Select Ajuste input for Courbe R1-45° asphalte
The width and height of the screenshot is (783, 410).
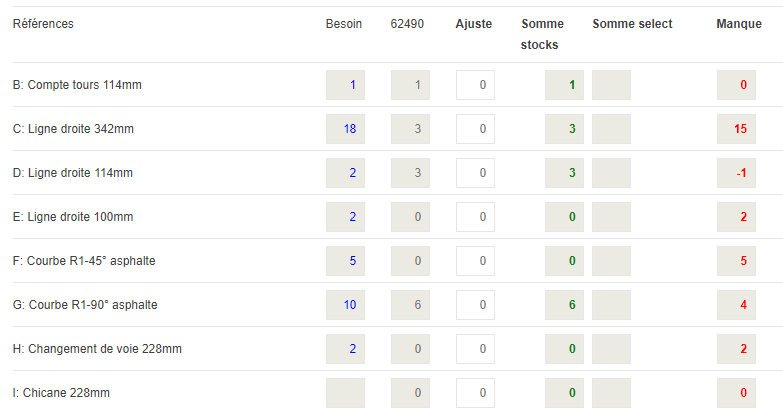coord(475,261)
